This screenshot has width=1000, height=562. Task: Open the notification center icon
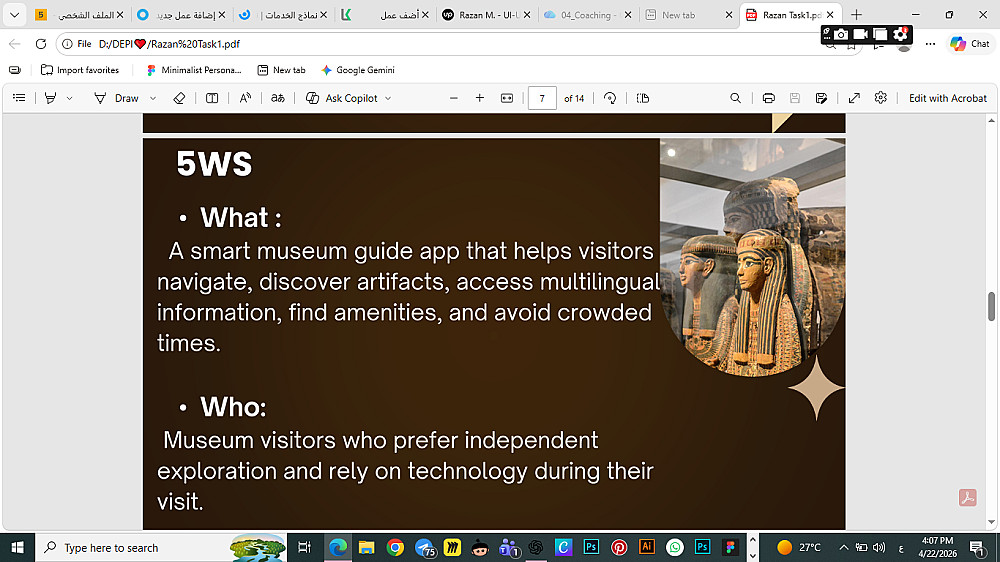(978, 547)
